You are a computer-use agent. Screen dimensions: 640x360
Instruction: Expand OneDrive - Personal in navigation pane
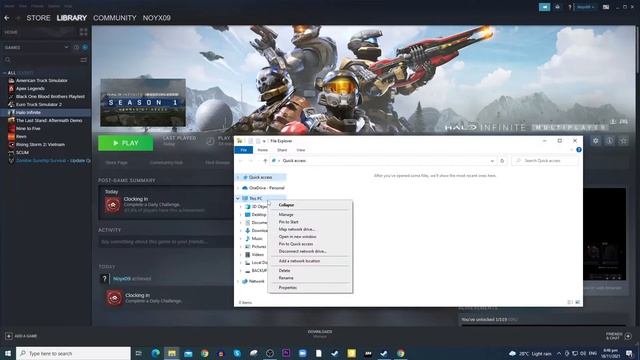click(x=238, y=188)
